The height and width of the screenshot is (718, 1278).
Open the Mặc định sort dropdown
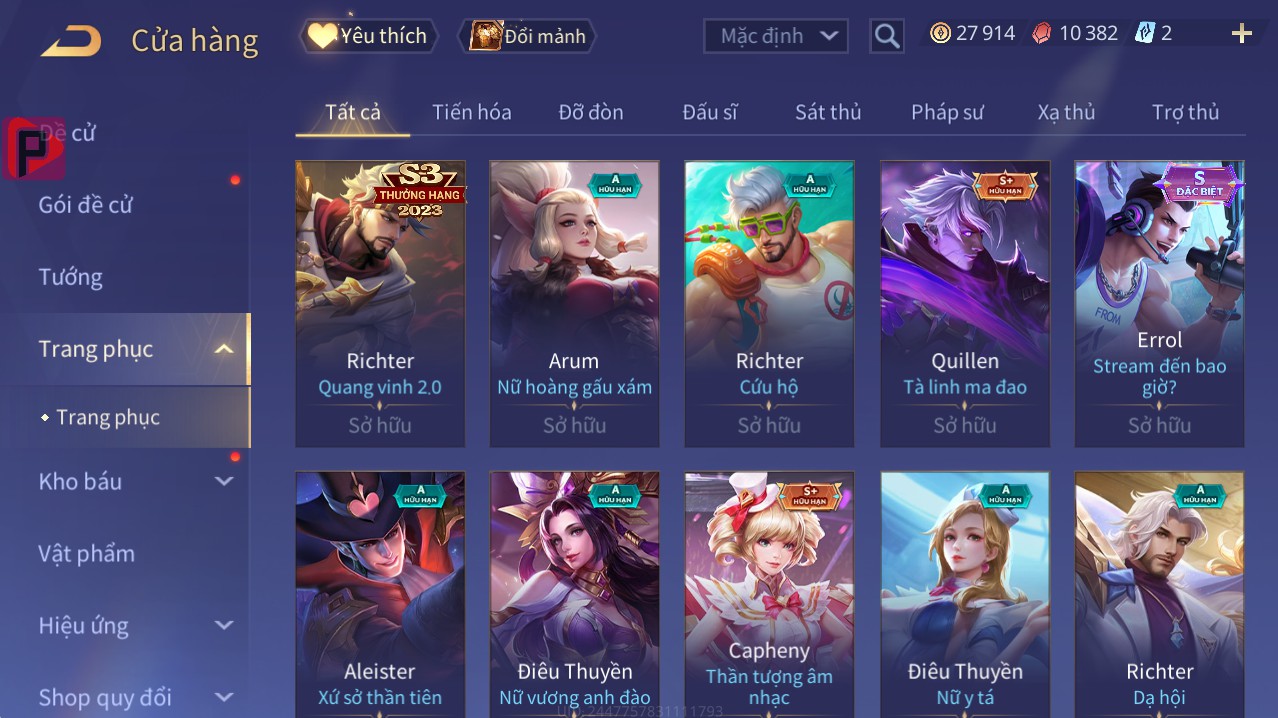pyautogui.click(x=776, y=36)
